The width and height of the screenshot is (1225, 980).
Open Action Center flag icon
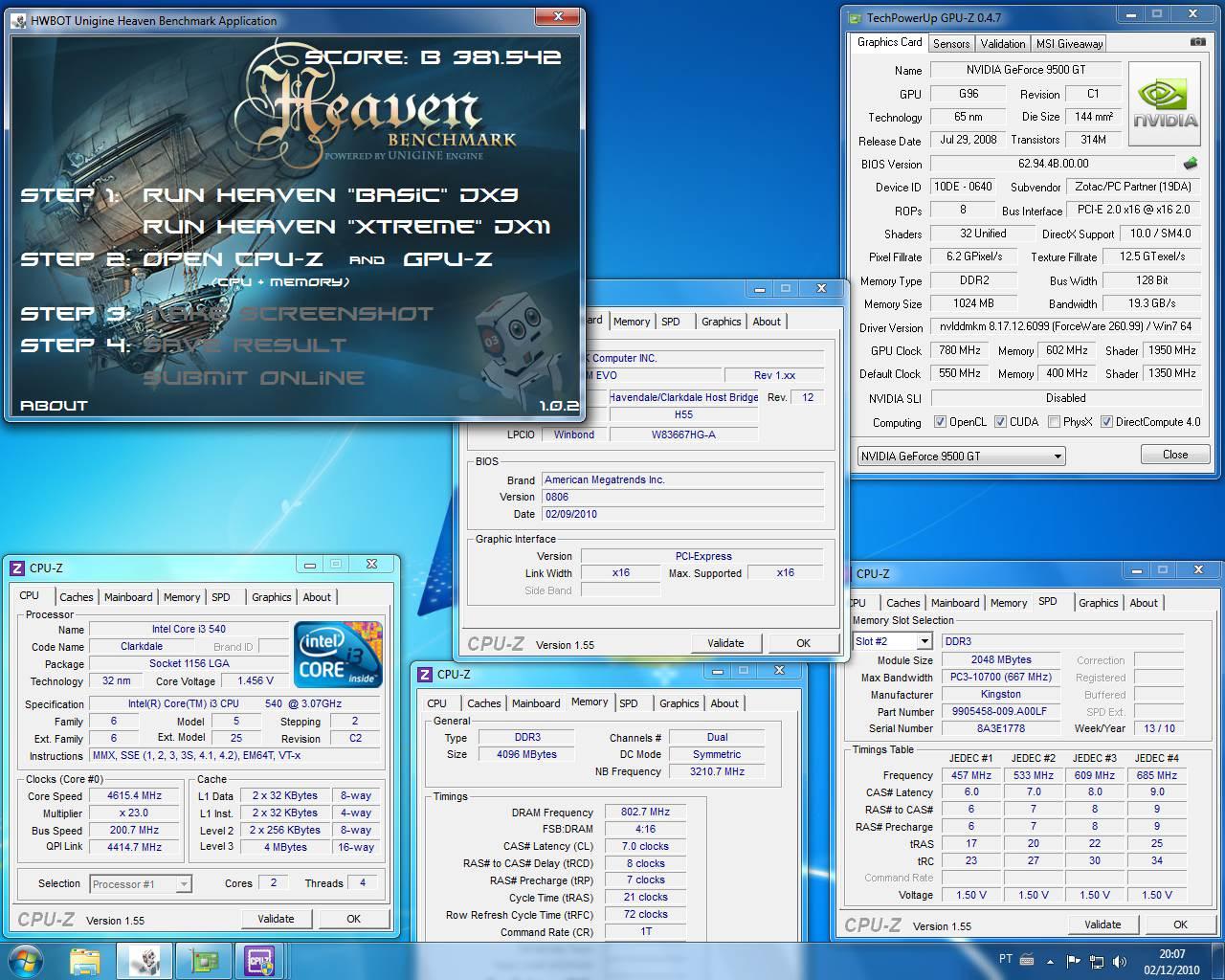pyautogui.click(x=1073, y=961)
